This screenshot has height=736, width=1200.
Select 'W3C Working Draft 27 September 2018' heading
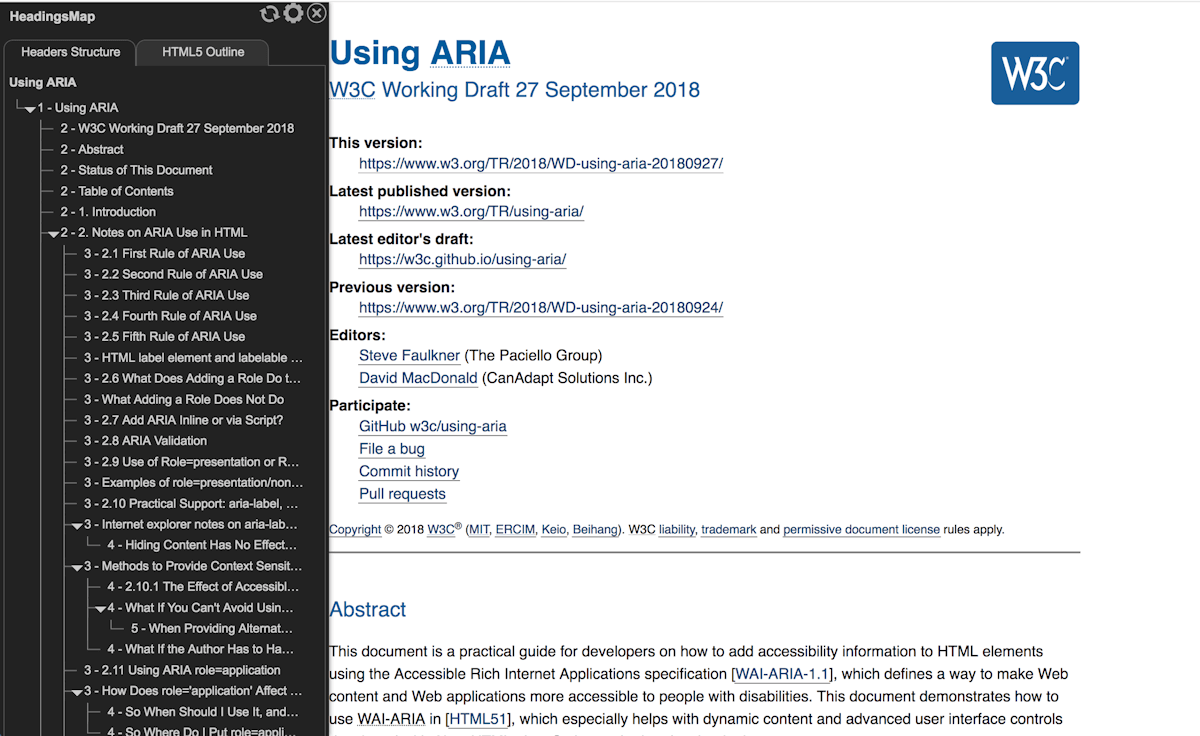(x=177, y=128)
